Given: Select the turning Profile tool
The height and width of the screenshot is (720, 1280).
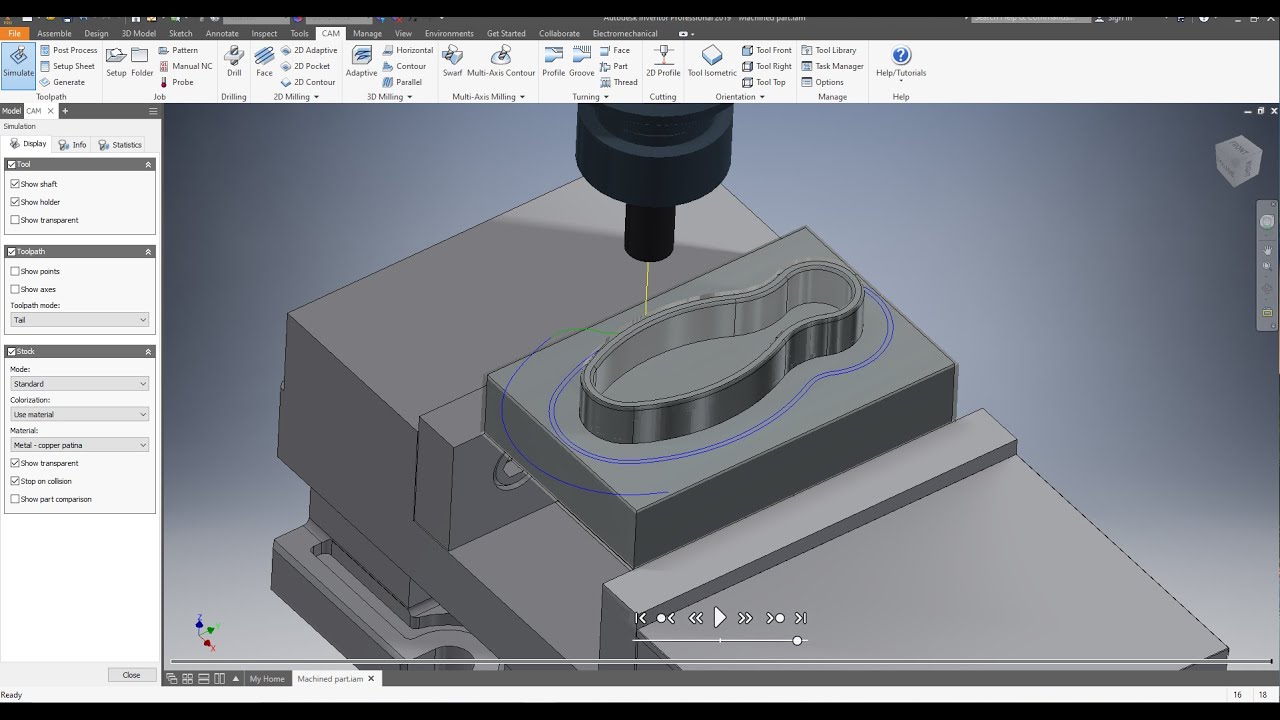Looking at the screenshot, I should 553,62.
